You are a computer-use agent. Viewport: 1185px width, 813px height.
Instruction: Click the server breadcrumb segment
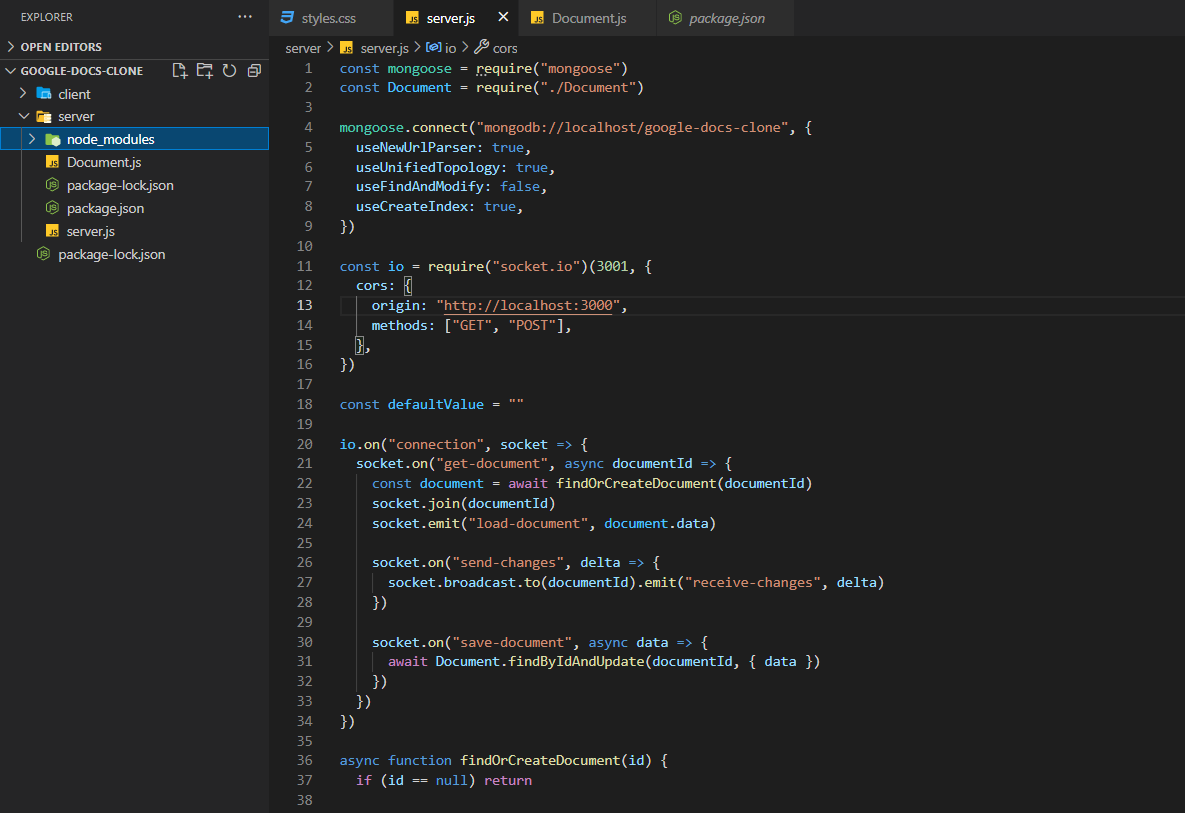pos(303,48)
